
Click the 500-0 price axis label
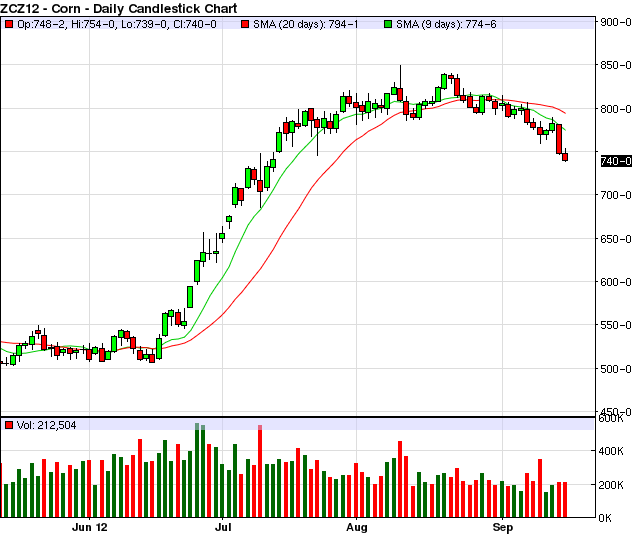(616, 369)
